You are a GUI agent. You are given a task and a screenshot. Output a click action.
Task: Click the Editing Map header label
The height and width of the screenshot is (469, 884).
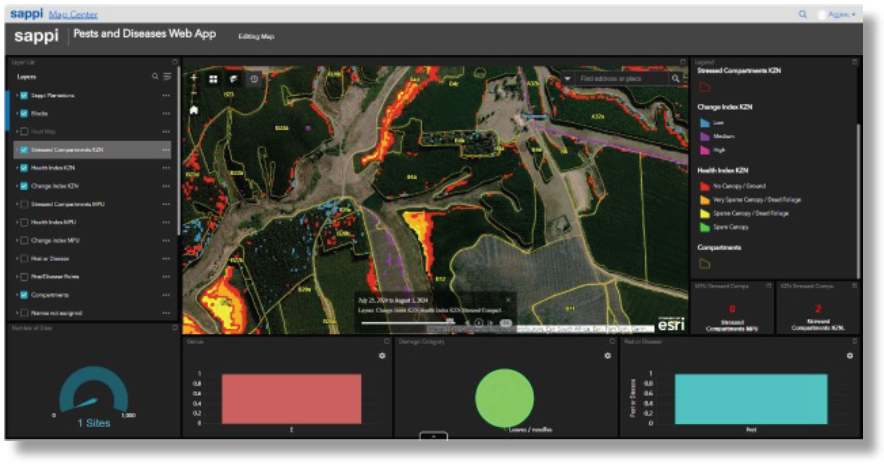256,37
